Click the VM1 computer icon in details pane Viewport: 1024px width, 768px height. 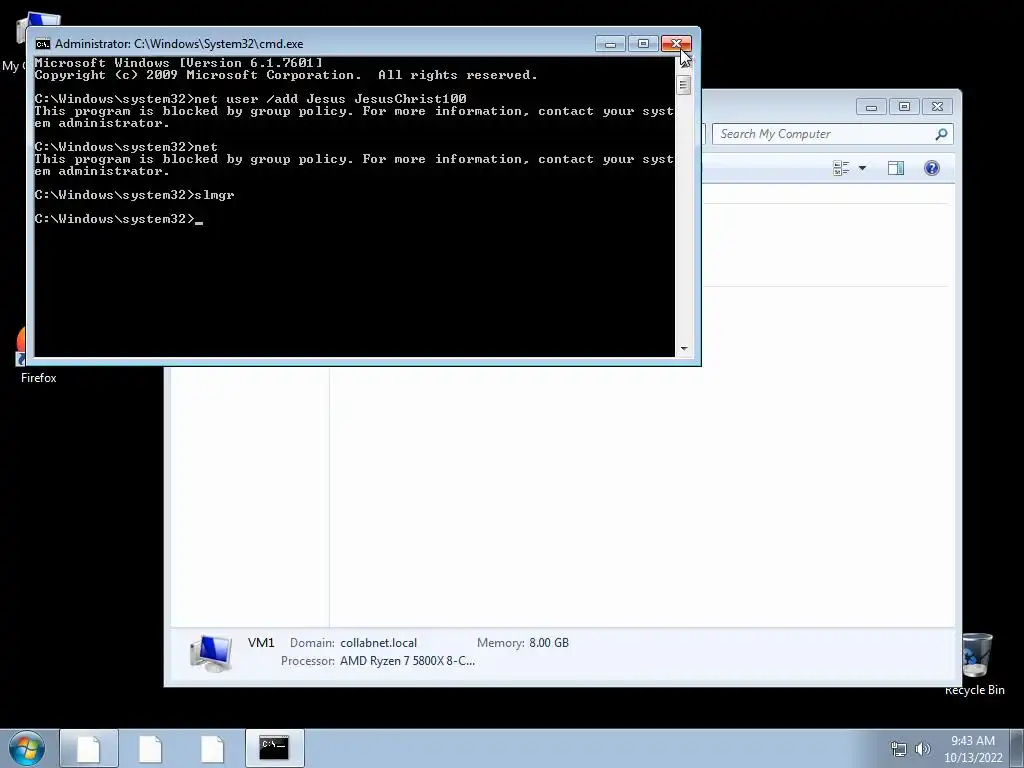click(x=211, y=653)
